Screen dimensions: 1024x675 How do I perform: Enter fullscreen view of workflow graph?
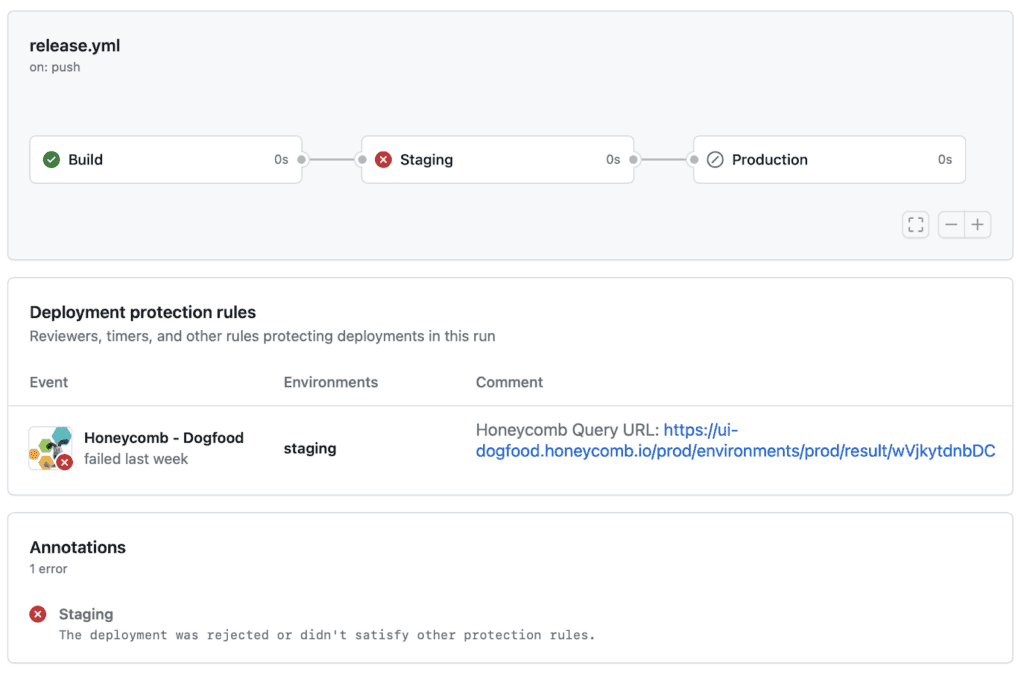tap(915, 225)
